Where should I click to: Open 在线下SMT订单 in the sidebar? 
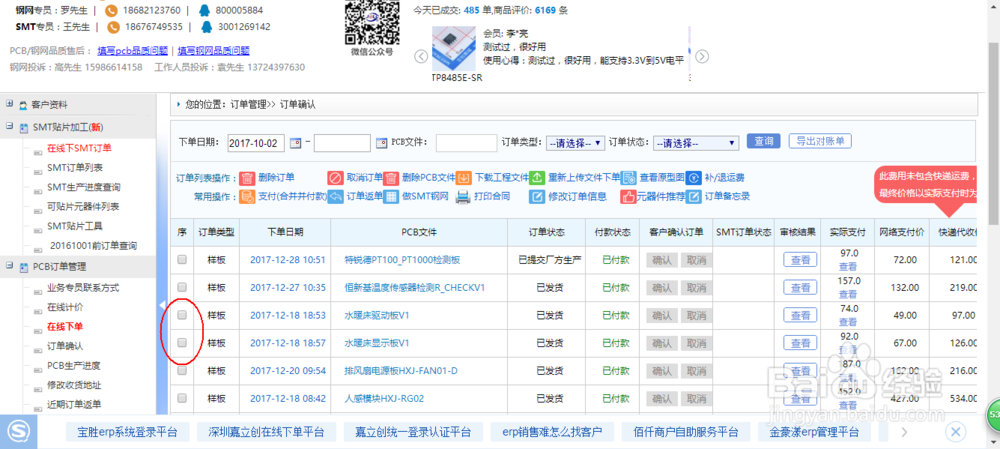(79, 148)
